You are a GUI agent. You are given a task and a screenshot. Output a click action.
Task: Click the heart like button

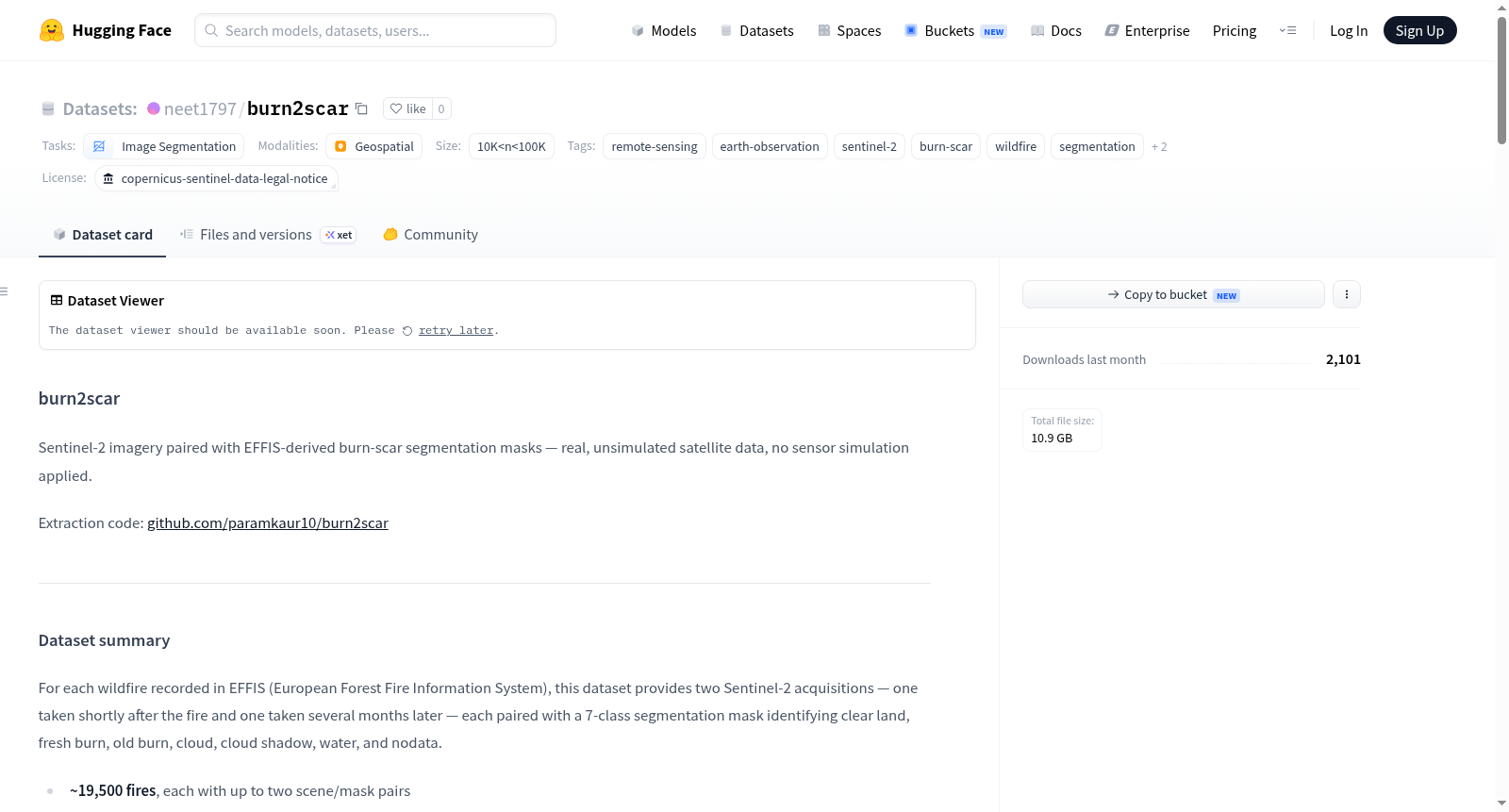point(407,108)
